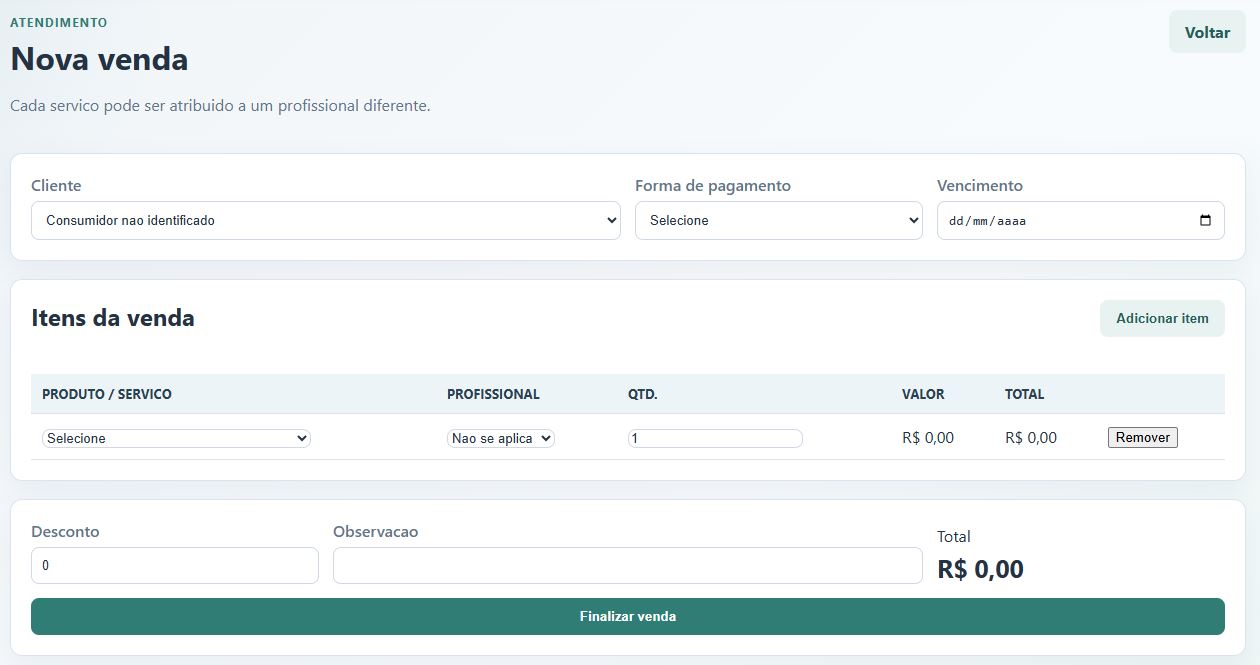
Task: Click the PROFISSIONAL column header
Action: pos(493,394)
